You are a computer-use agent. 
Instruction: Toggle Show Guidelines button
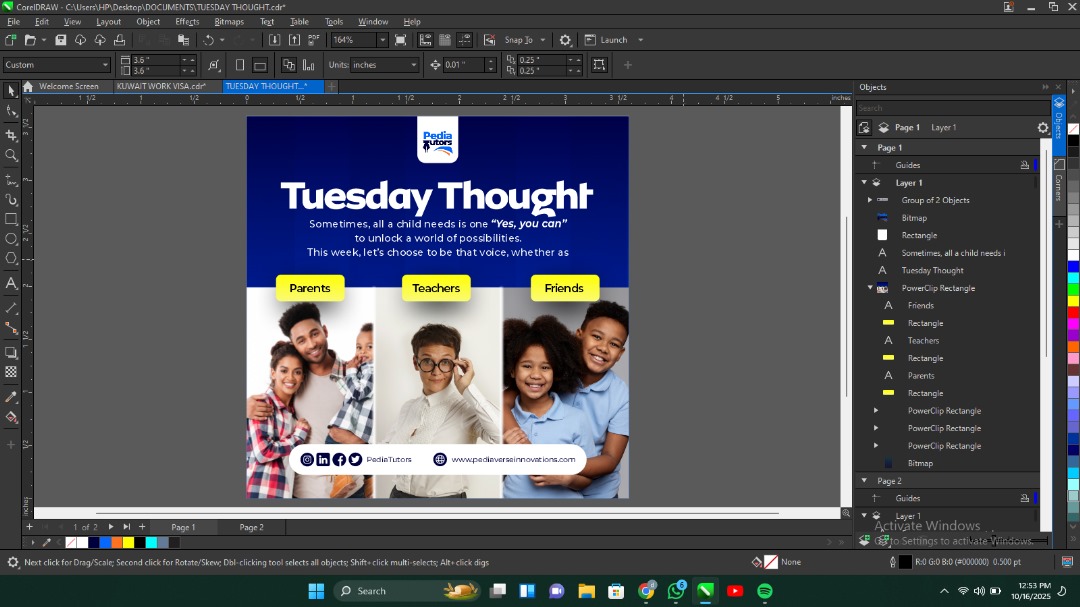465,40
